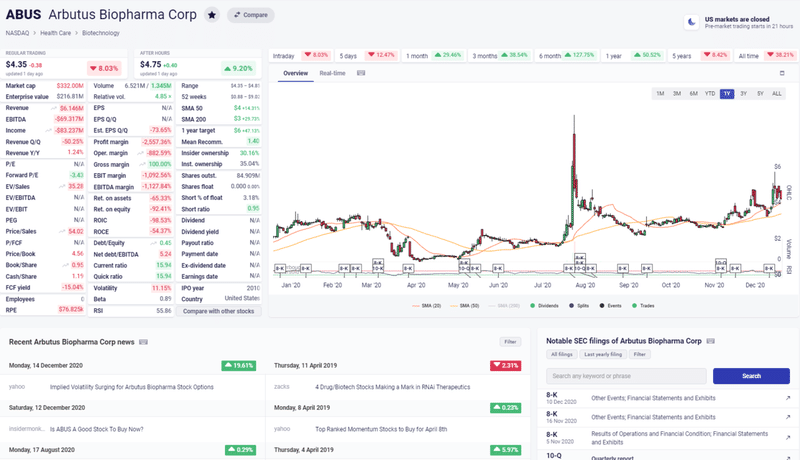Viewport: 800px width, 460px height.
Task: Enable SMA (200) line in chart legend
Action: 504,306
